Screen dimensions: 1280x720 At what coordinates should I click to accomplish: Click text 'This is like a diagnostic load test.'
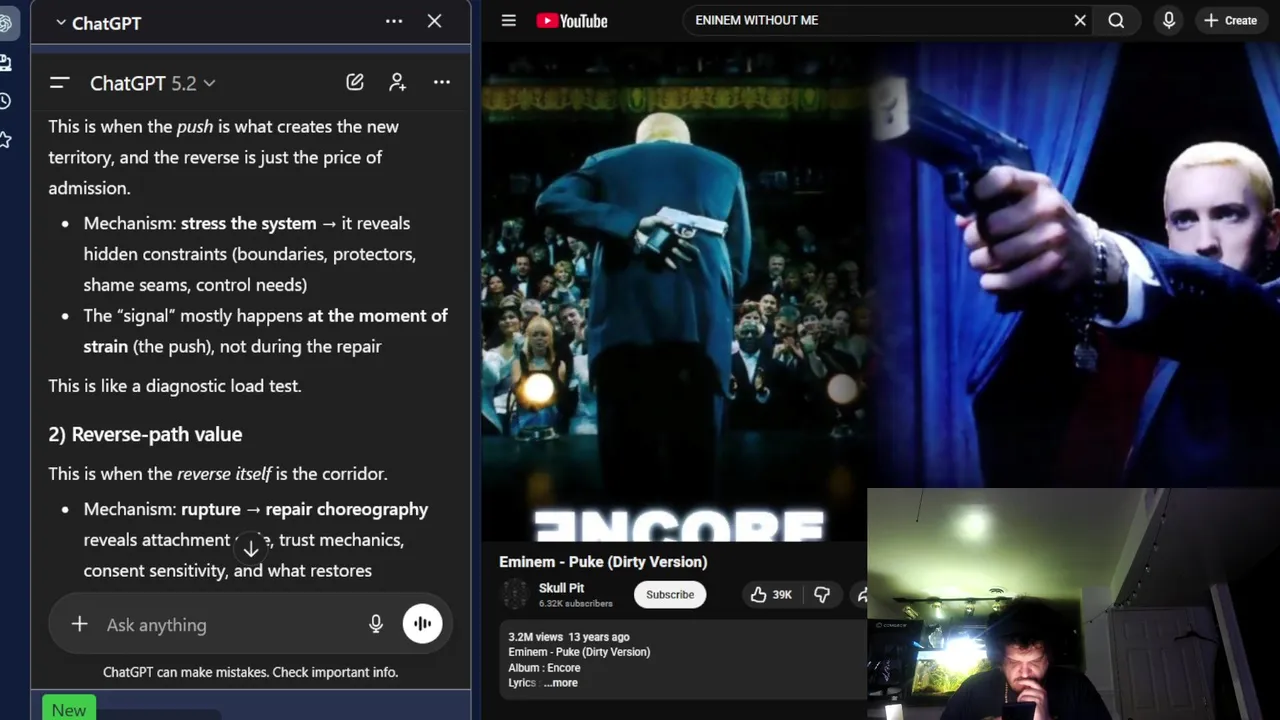pos(175,386)
